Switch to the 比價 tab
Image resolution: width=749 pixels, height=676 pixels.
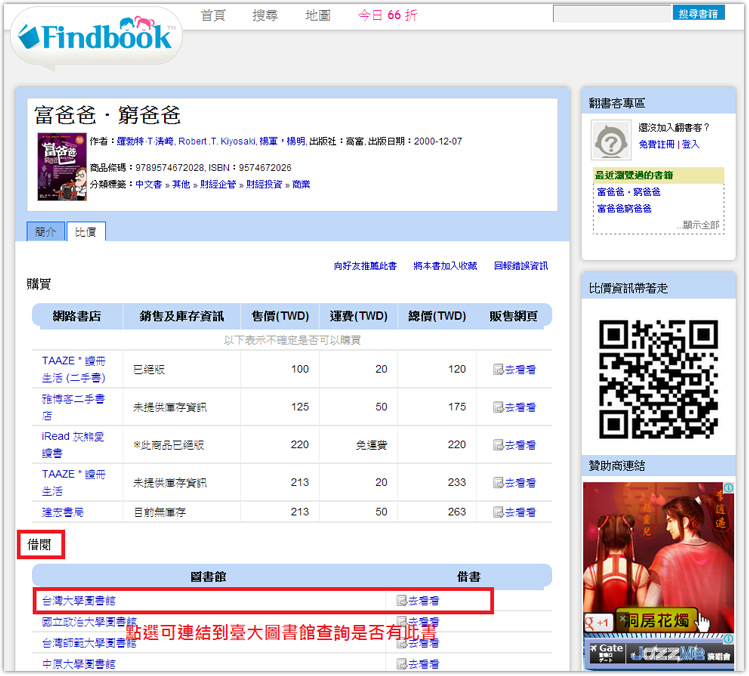(x=86, y=232)
